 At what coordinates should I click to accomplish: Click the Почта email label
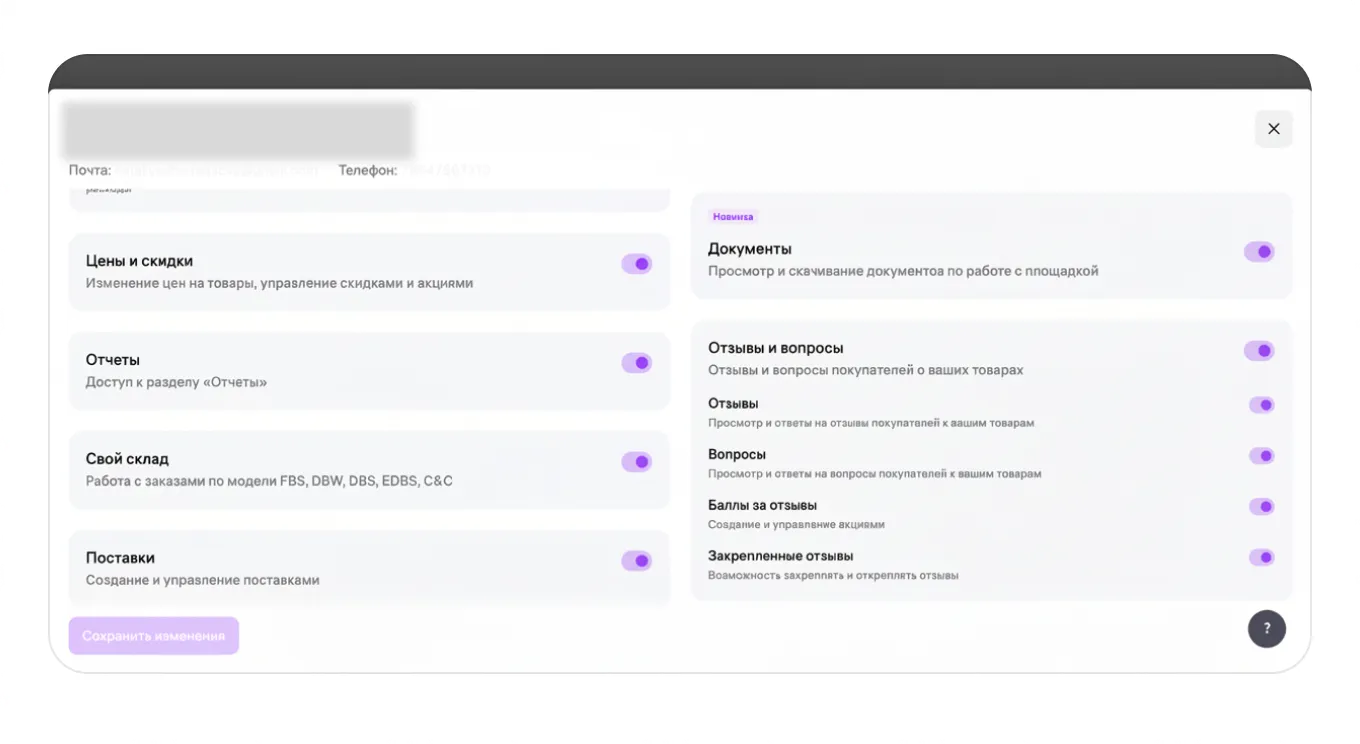tap(90, 171)
